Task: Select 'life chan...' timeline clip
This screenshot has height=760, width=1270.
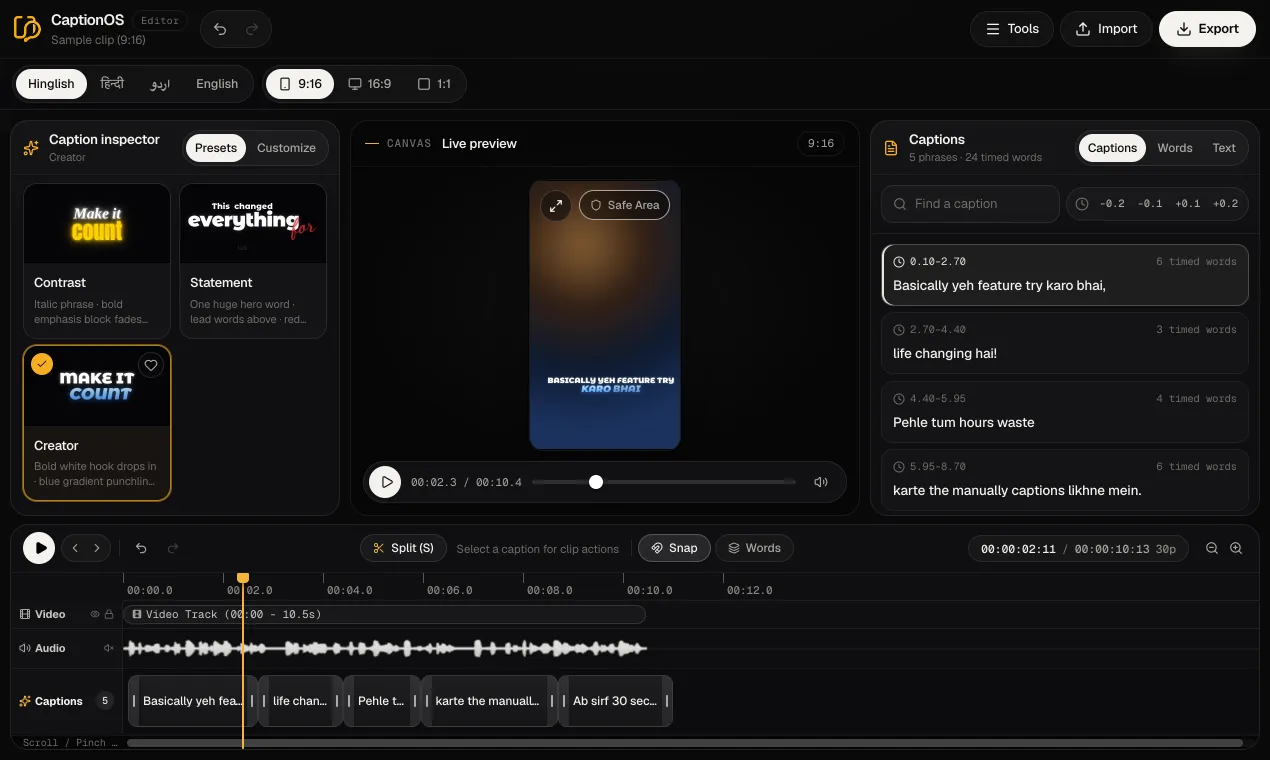Action: [x=300, y=701]
